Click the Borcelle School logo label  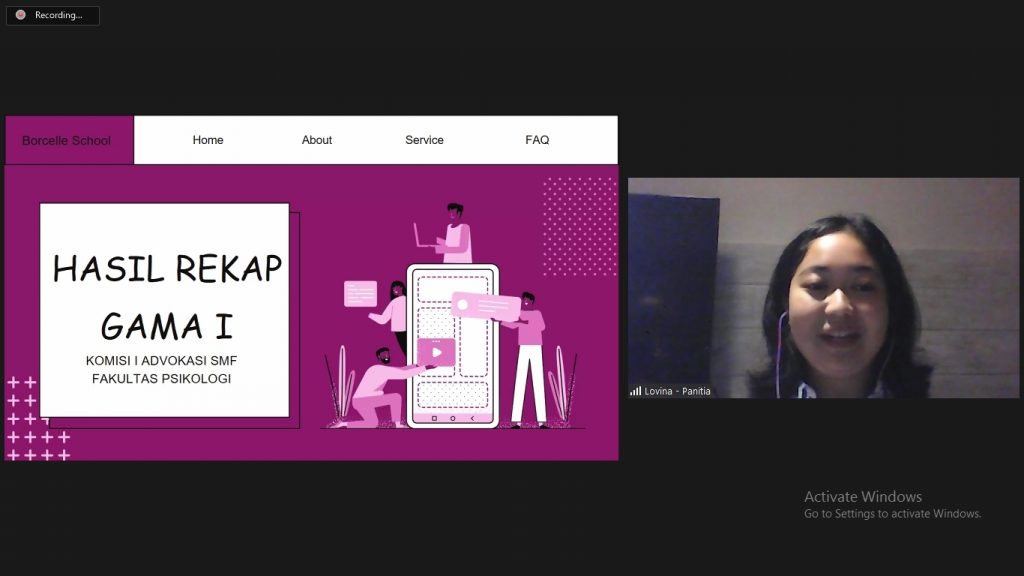tap(66, 140)
